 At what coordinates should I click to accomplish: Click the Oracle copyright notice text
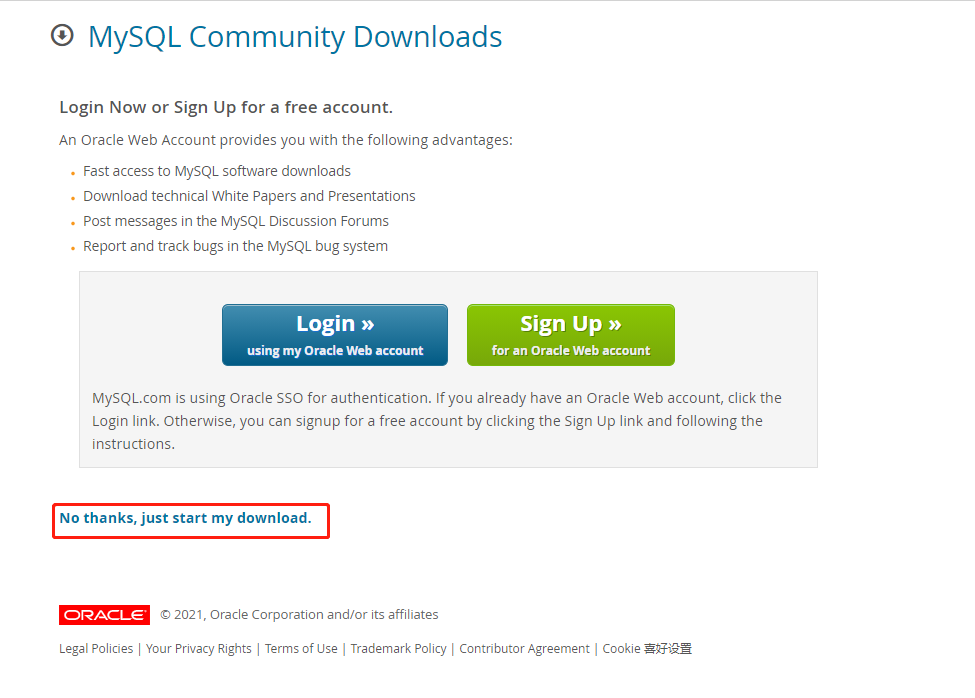tap(299, 615)
